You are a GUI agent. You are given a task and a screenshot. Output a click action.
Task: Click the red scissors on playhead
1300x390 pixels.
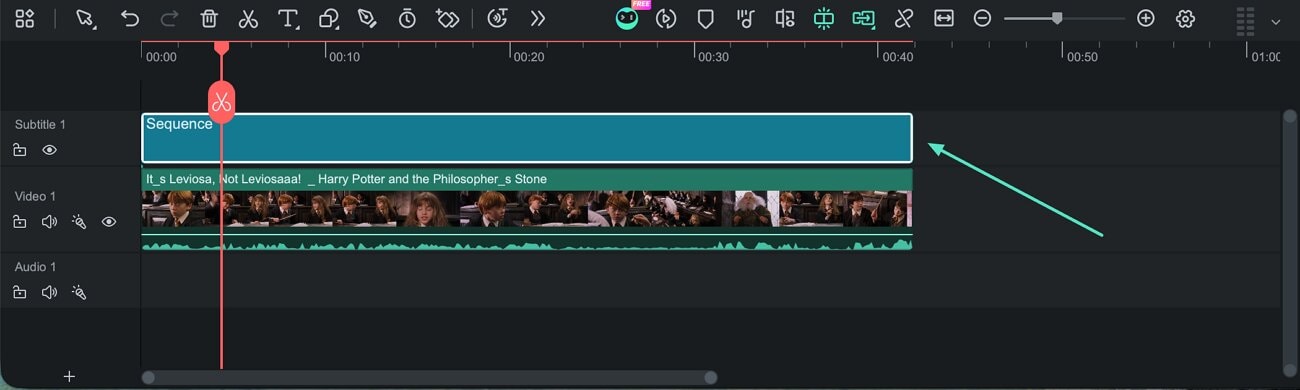(222, 102)
